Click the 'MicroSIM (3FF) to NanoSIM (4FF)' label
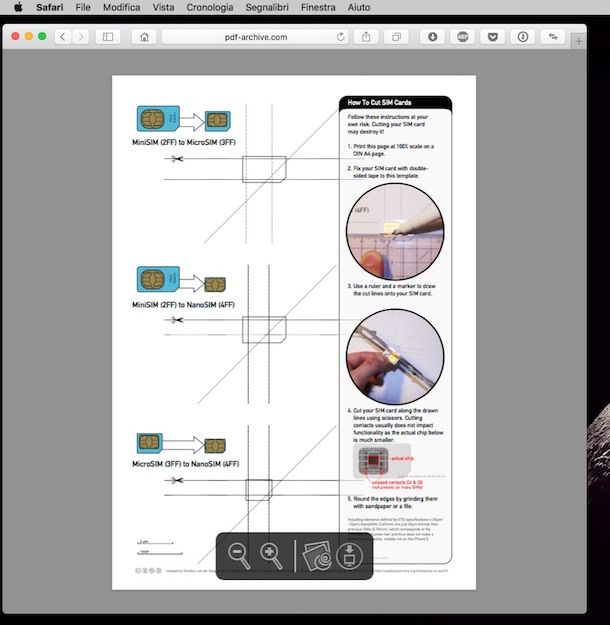 [x=185, y=464]
